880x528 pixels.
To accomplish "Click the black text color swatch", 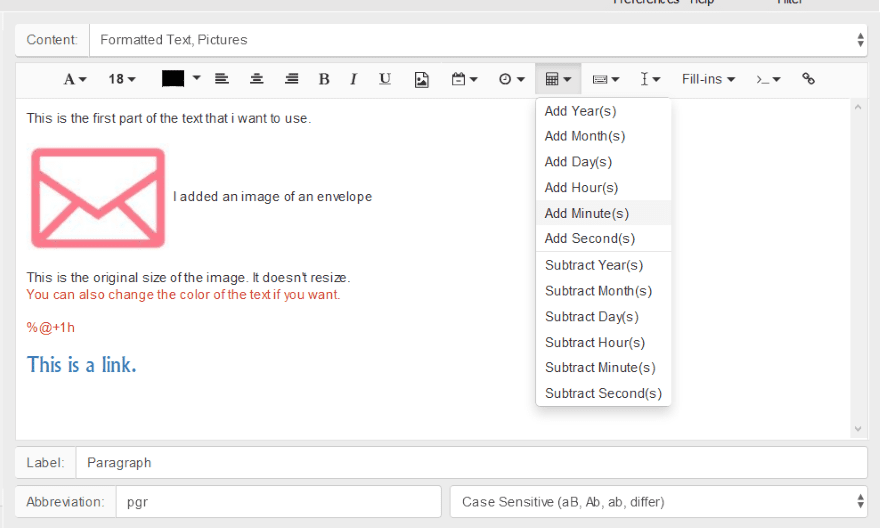I will 173,79.
